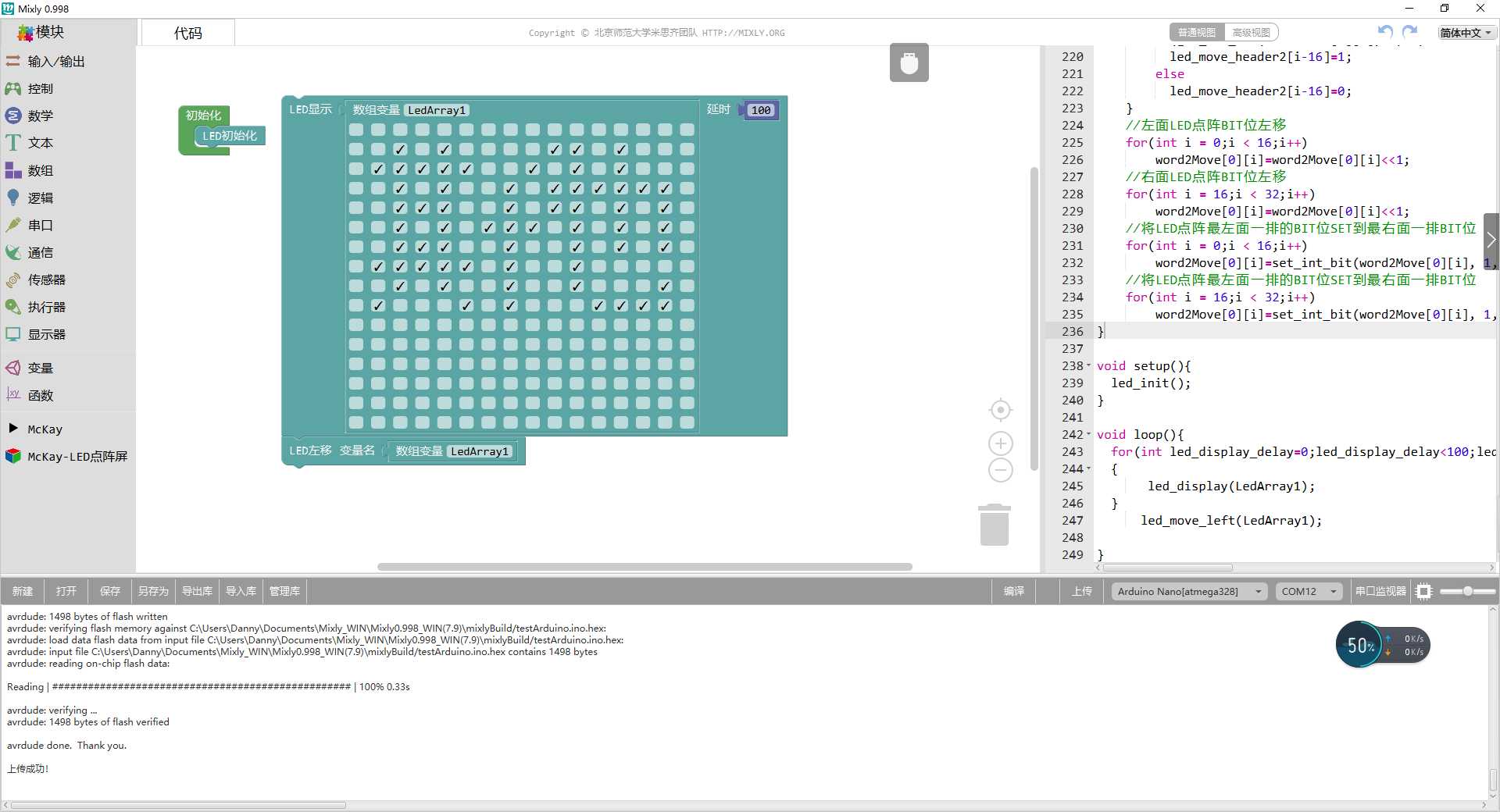Click the 新建 button
Viewport: 1500px width, 812px height.
point(23,591)
